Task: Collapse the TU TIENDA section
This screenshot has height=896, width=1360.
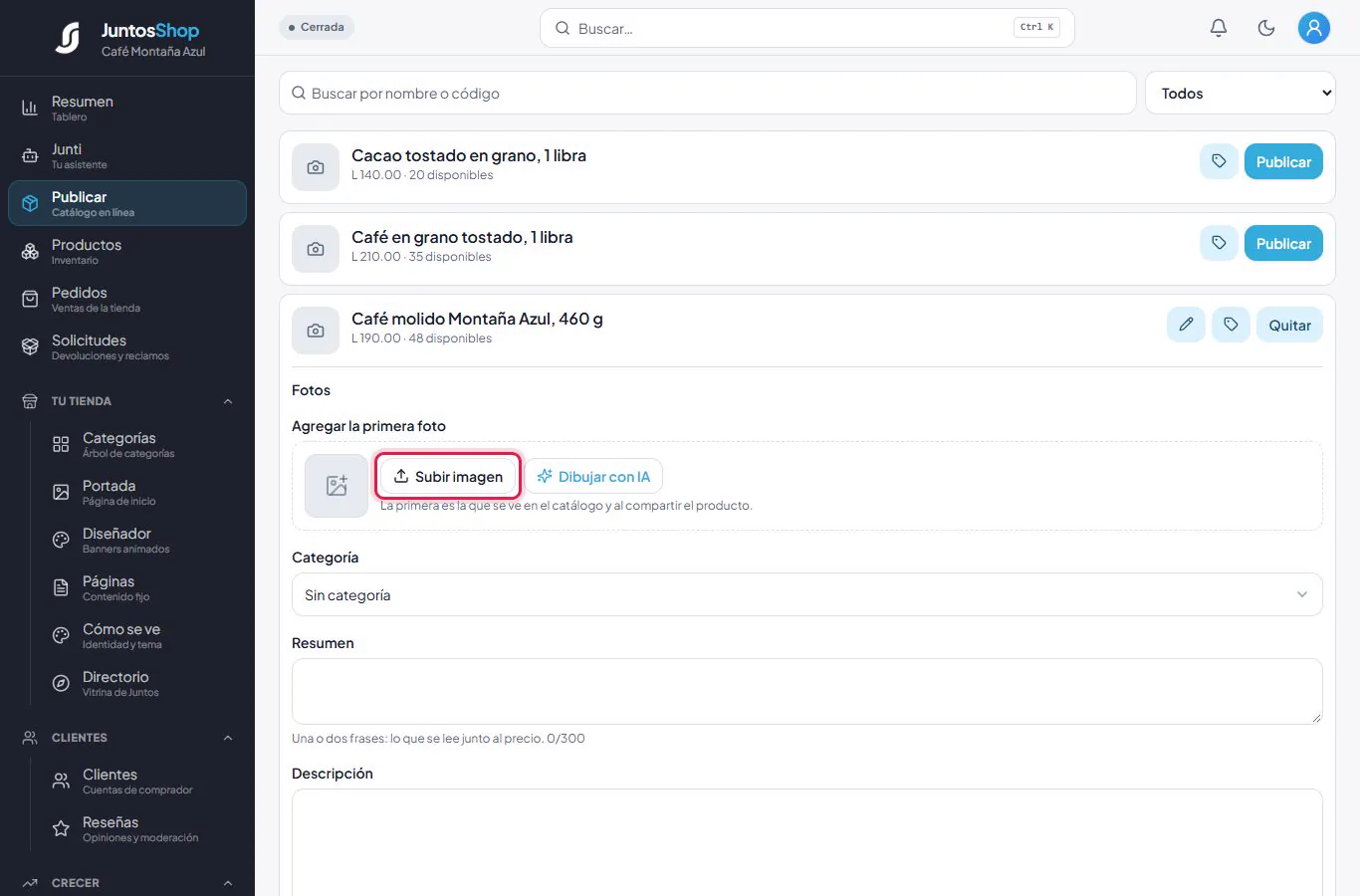Action: (127, 401)
